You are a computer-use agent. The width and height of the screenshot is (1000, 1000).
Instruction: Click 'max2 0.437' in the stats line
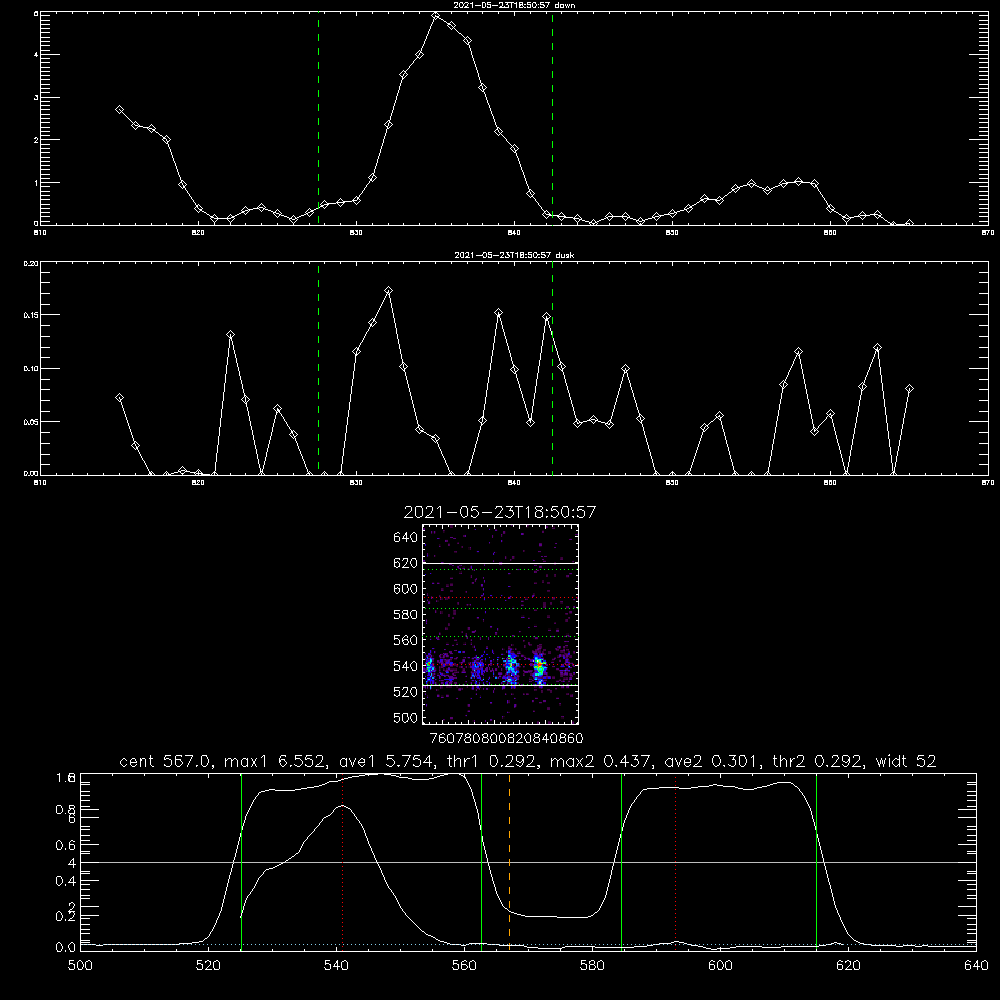pos(599,761)
